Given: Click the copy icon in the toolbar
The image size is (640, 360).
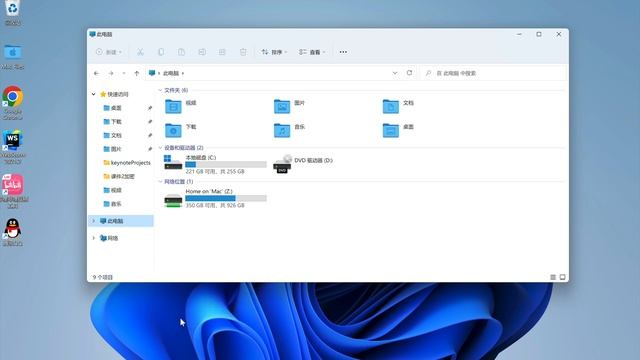Looking at the screenshot, I should [x=161, y=52].
